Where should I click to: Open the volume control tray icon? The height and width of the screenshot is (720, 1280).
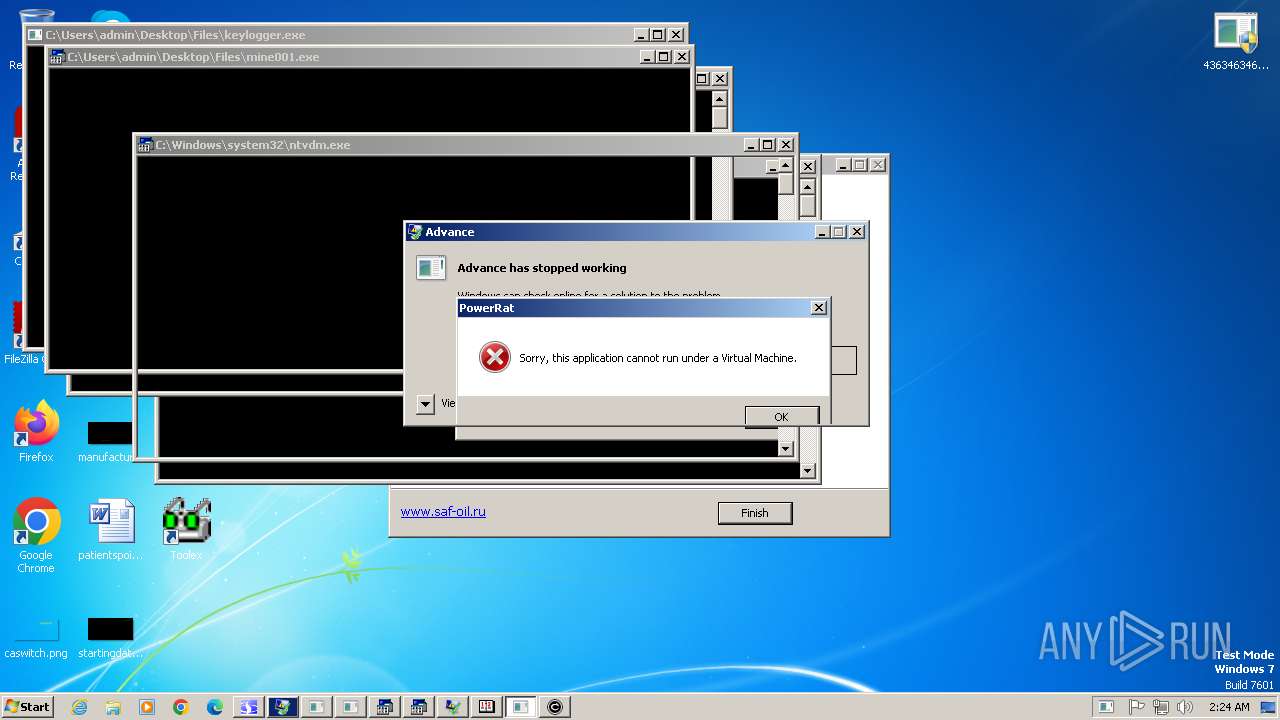1184,707
